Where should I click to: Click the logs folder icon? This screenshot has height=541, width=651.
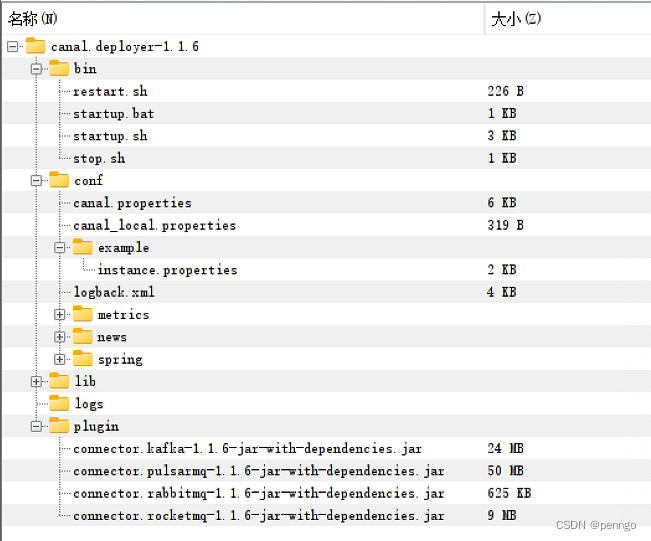(x=59, y=403)
